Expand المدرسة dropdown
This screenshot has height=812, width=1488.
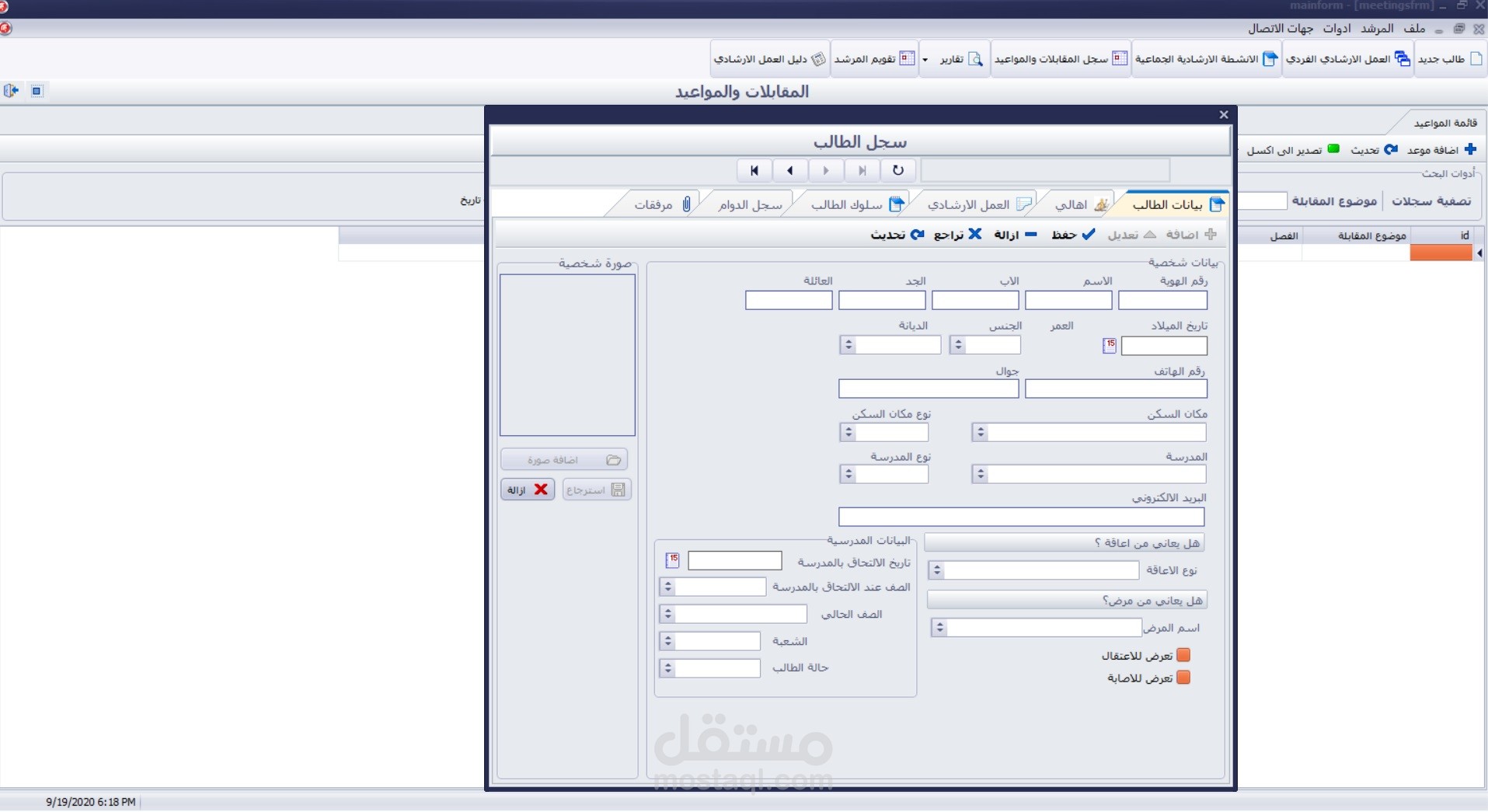pos(980,474)
